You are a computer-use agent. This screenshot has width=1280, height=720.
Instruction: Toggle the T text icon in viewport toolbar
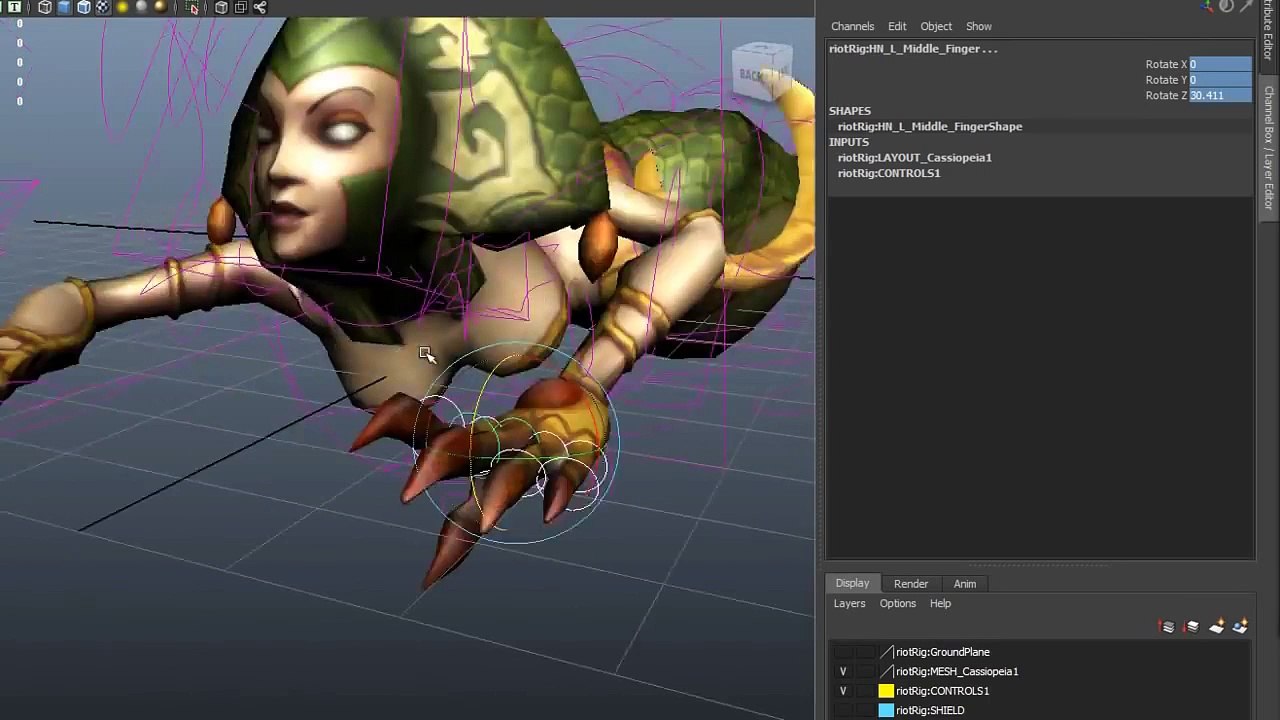click(x=14, y=7)
